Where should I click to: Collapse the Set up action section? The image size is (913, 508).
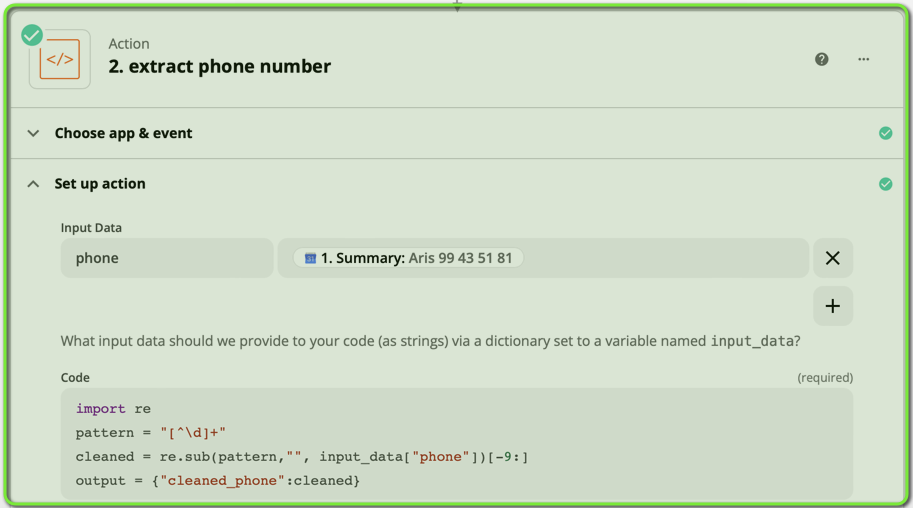(34, 184)
